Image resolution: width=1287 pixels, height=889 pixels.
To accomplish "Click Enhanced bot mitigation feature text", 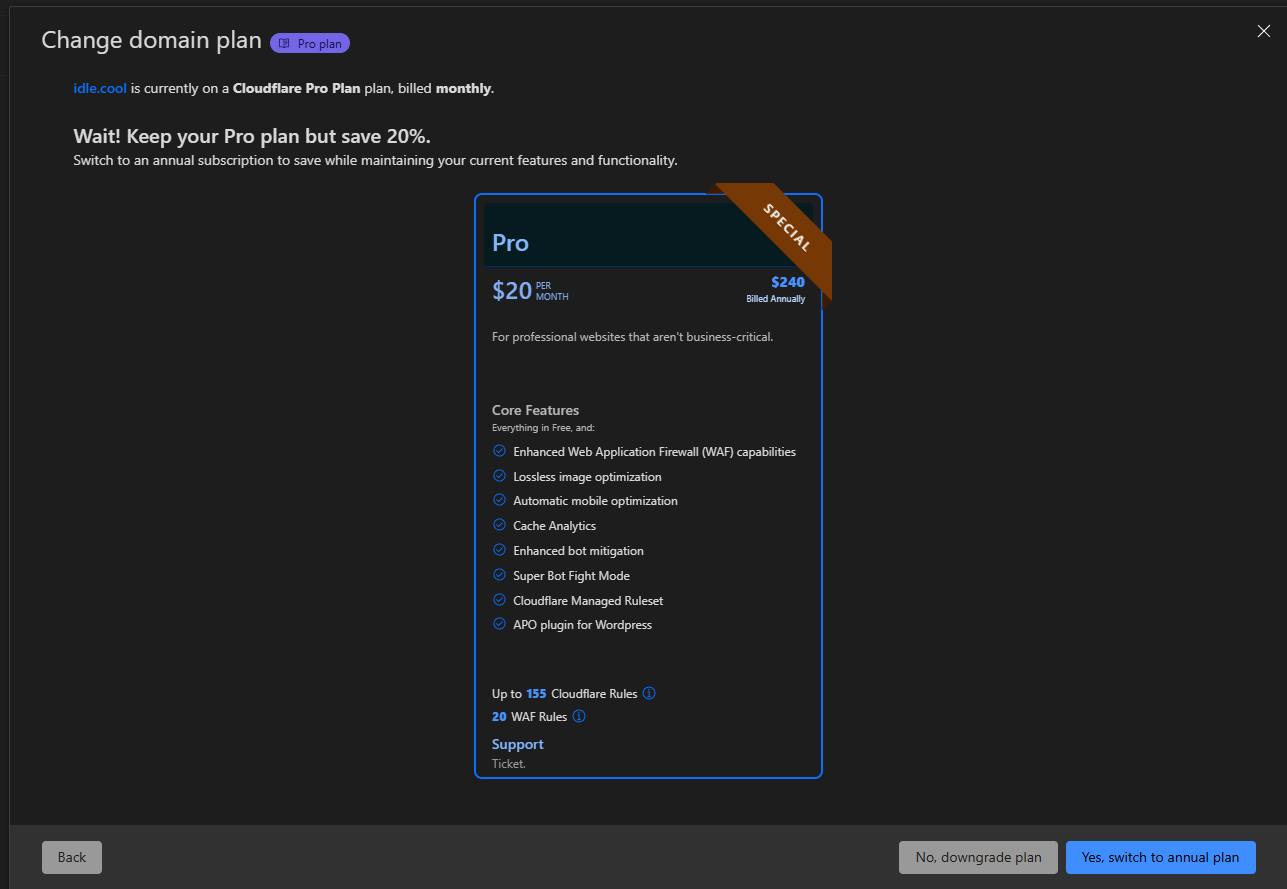I will coord(578,551).
